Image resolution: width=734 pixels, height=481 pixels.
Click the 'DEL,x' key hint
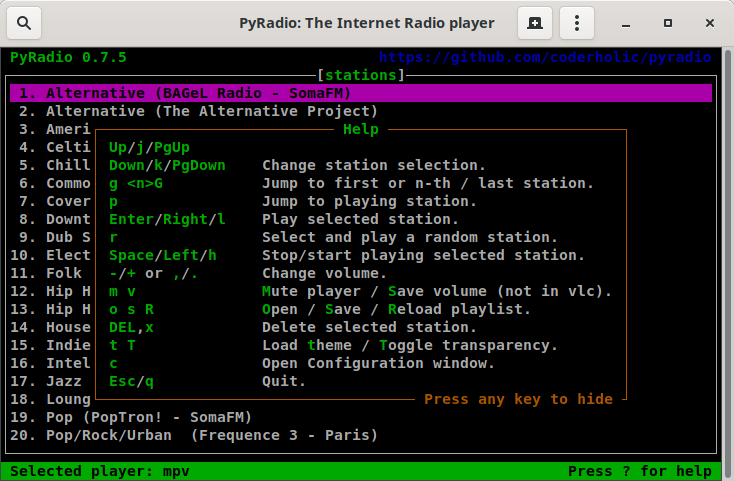[131, 328]
